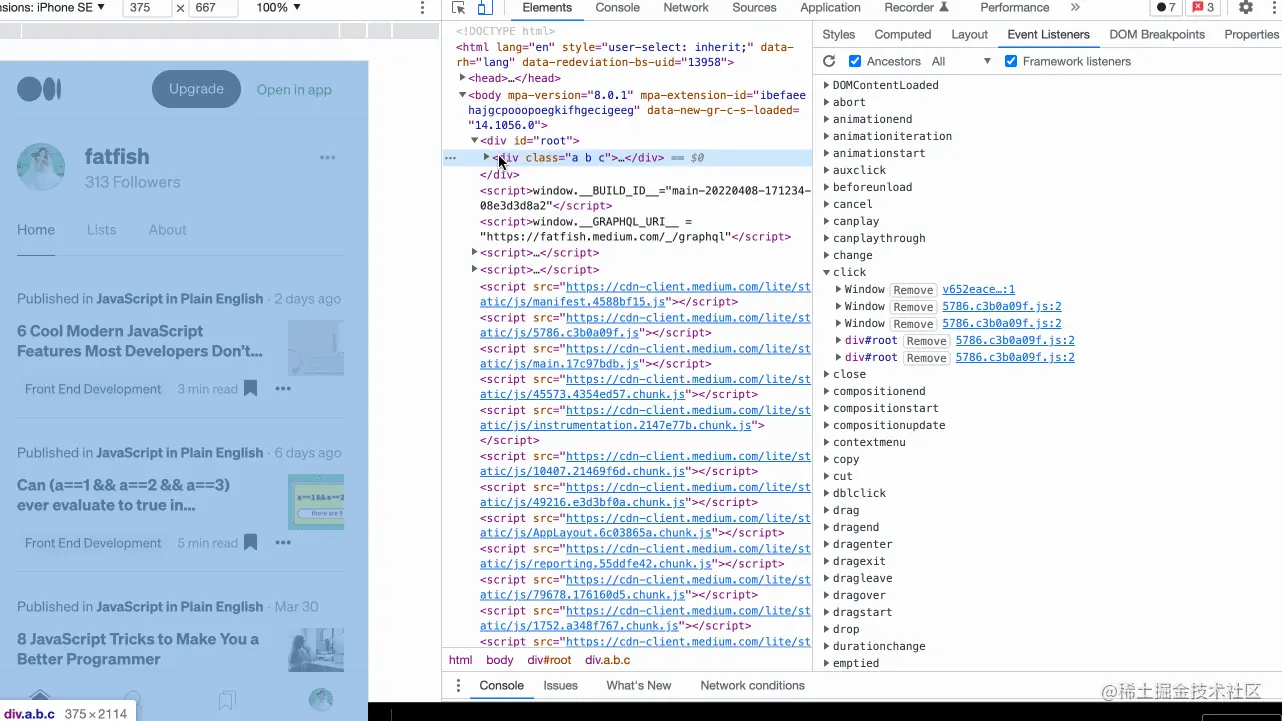Viewport: 1282px width, 721px height.
Task: Open the 6 Cool Modern JavaScript article title
Action: click(x=140, y=341)
